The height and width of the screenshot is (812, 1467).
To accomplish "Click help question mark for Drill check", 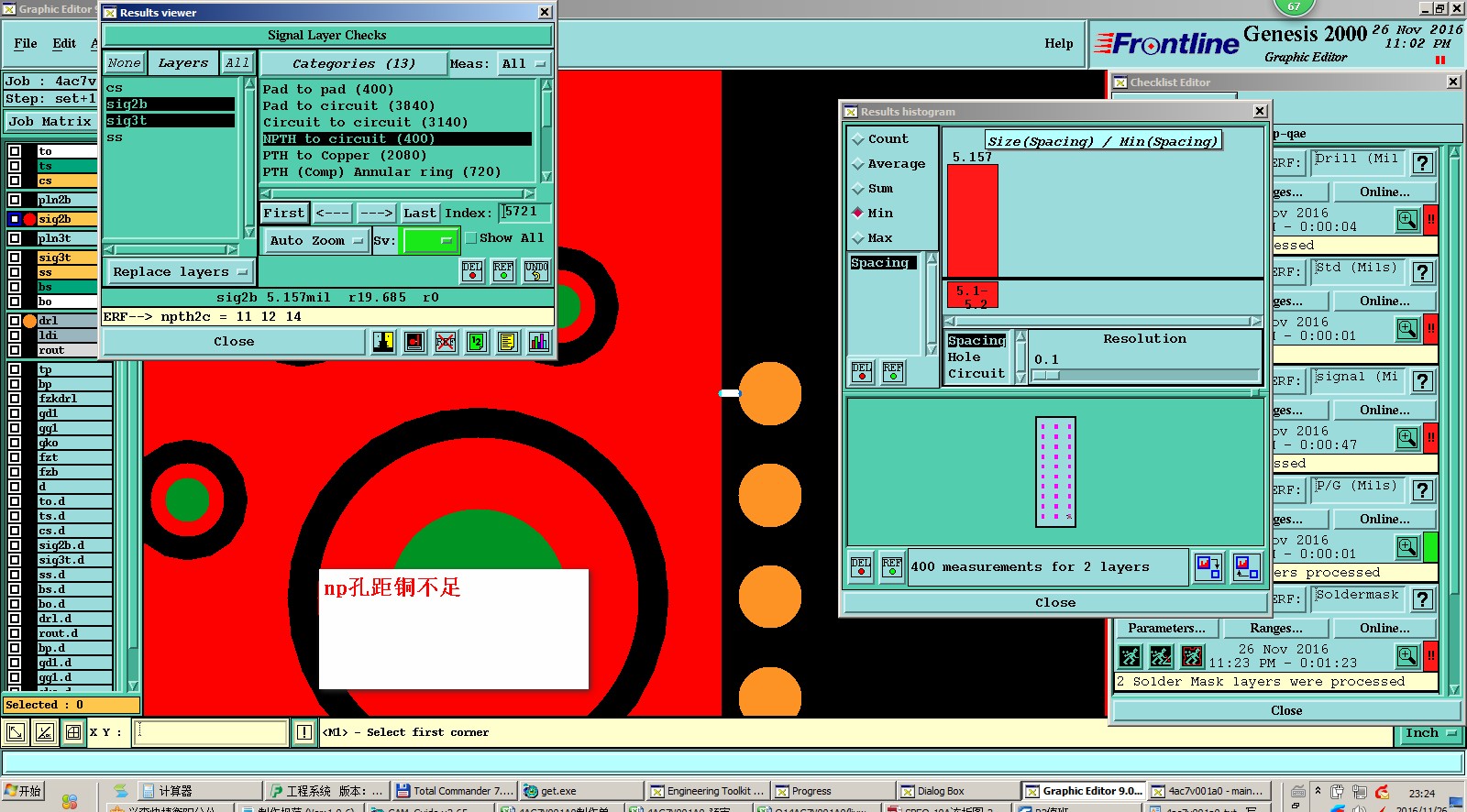I will click(1423, 163).
